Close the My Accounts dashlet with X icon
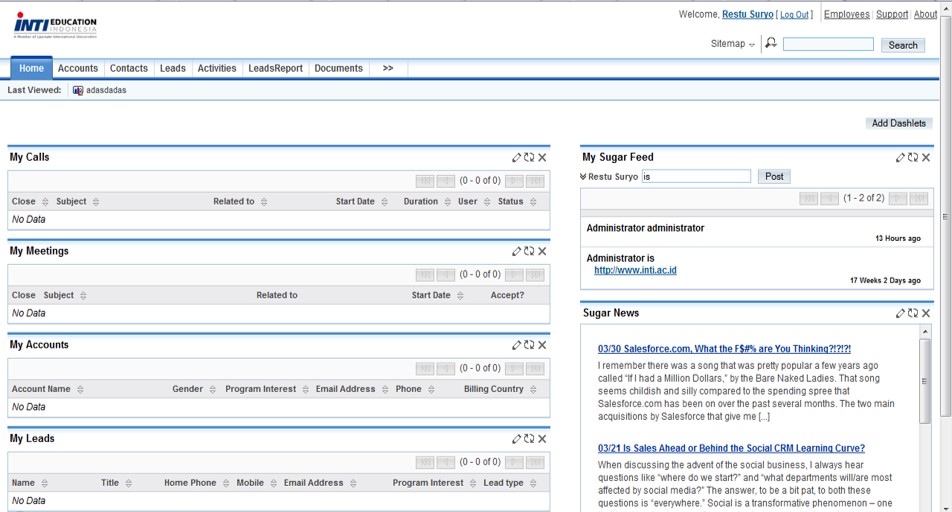The width and height of the screenshot is (952, 512). coord(542,345)
